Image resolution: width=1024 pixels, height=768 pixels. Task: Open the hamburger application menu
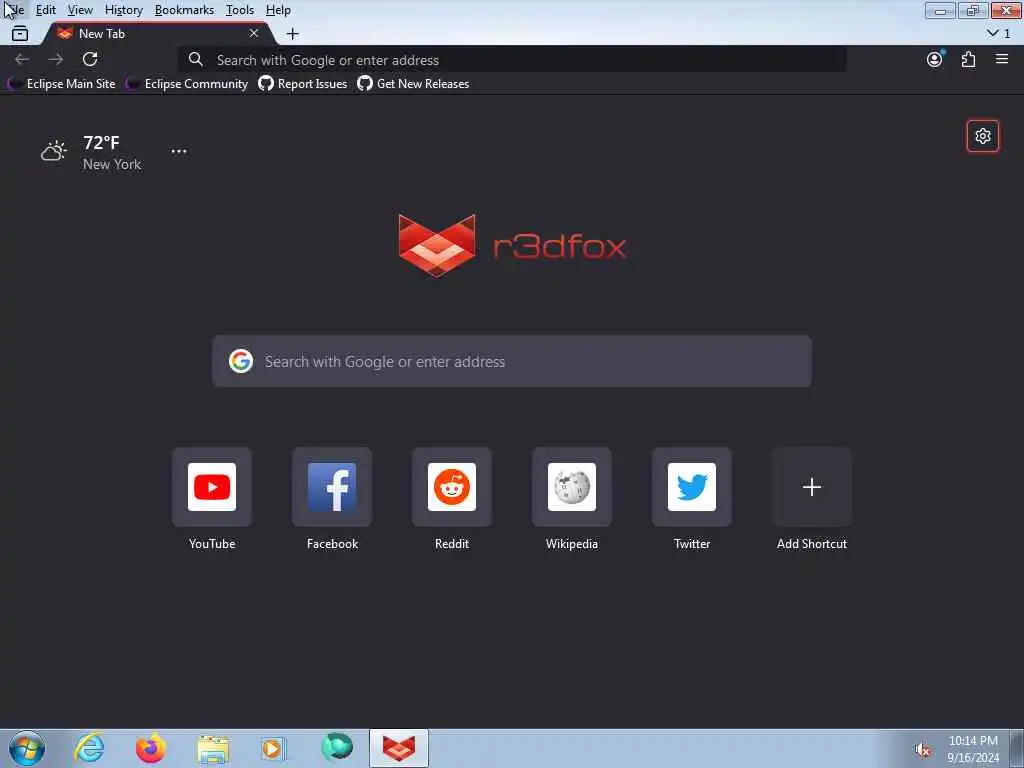click(1002, 59)
